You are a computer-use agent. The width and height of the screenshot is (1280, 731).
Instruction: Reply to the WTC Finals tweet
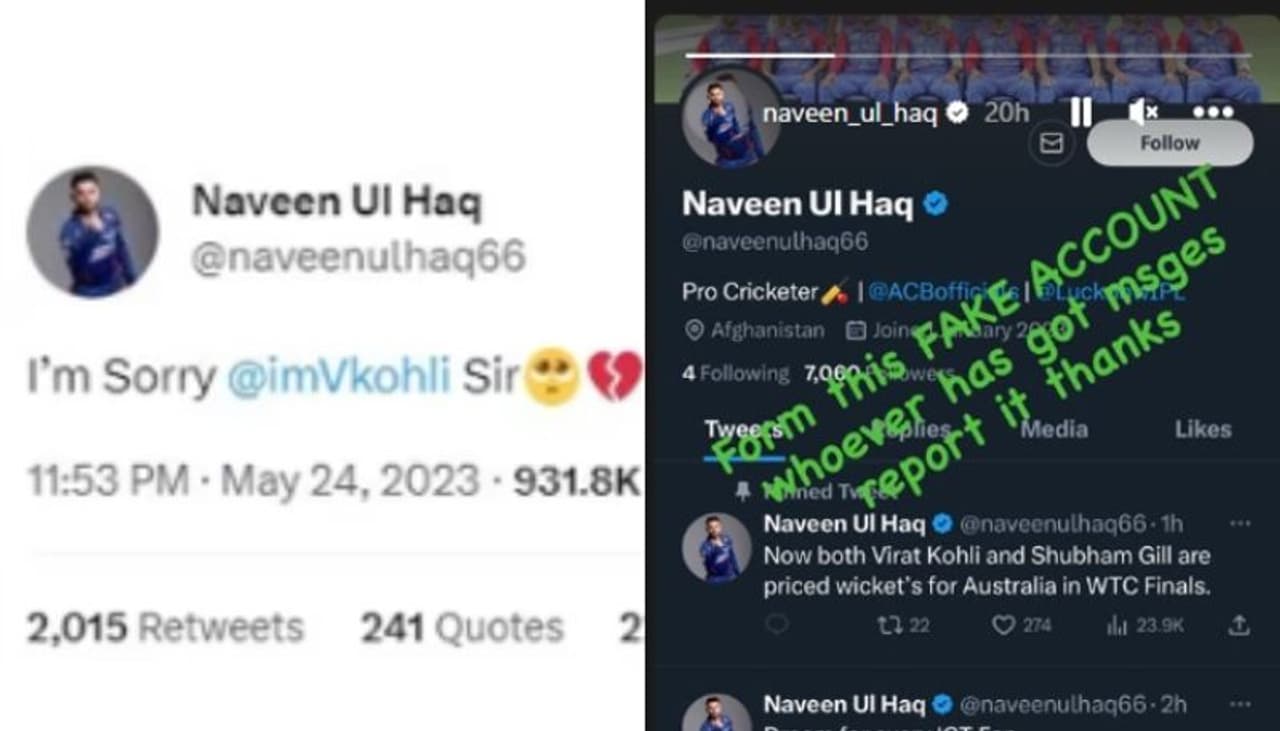(x=777, y=625)
